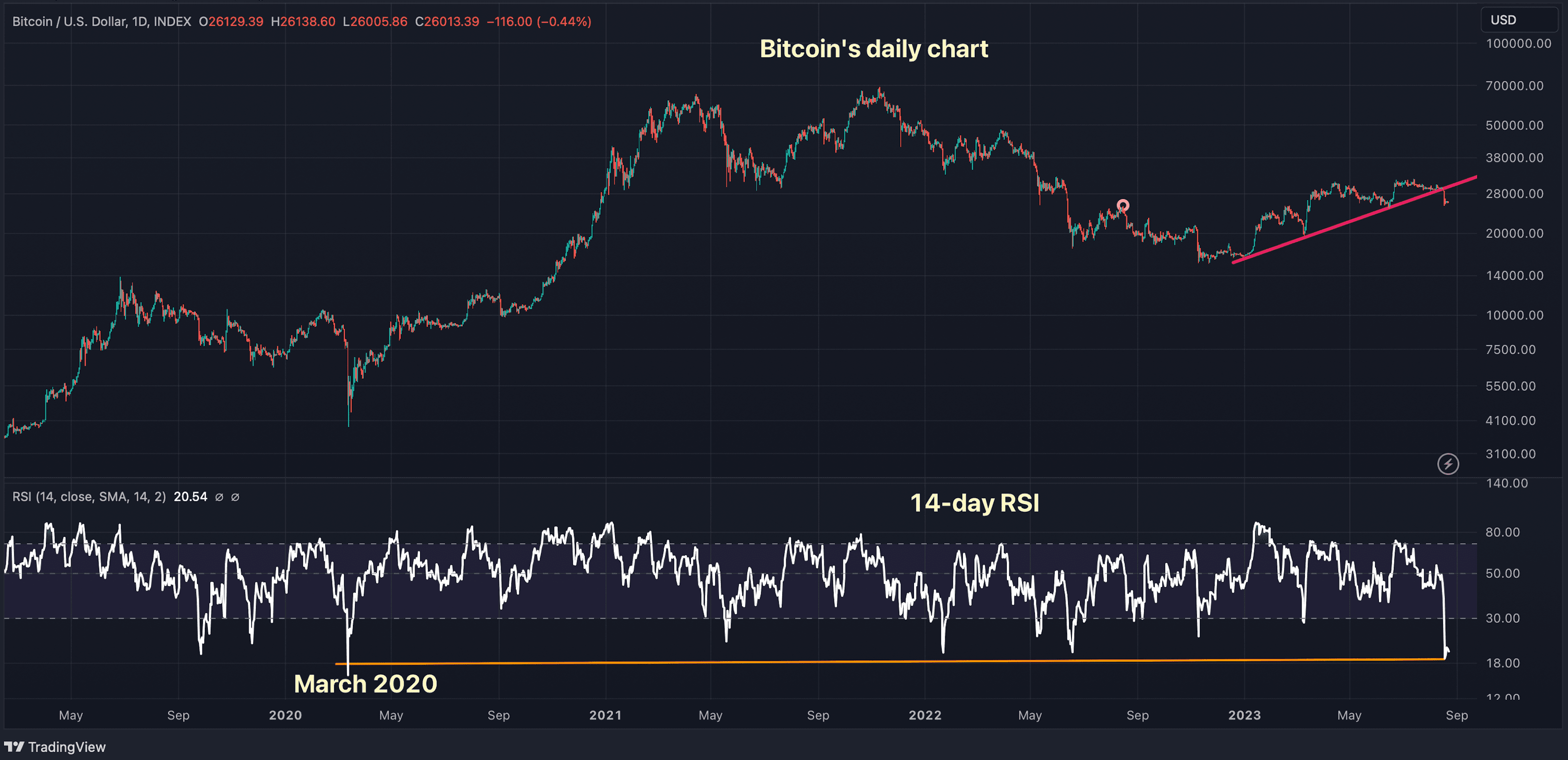Click the second RSI empty-value symbol
The image size is (1568, 760).
tap(235, 497)
